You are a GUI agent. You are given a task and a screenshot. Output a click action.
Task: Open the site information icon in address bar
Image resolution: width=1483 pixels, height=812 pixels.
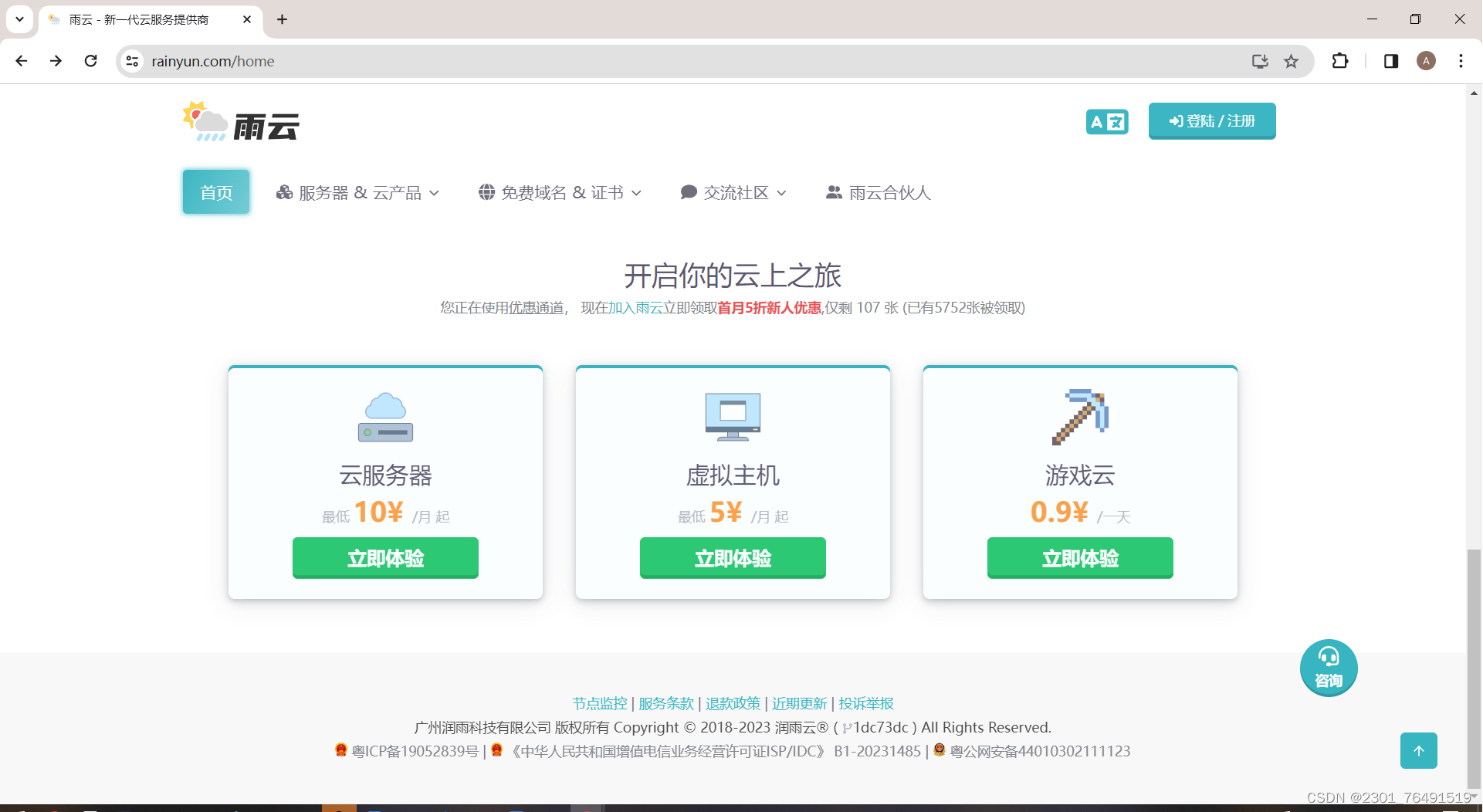click(x=133, y=61)
